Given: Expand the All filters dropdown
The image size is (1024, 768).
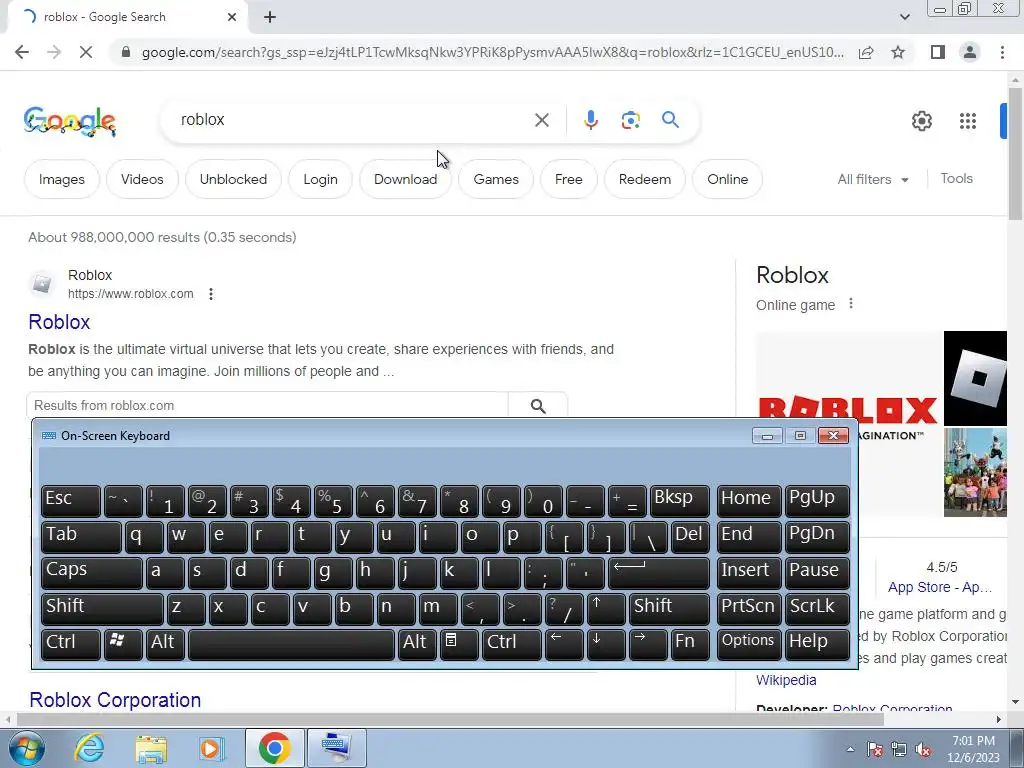Looking at the screenshot, I should point(872,180).
